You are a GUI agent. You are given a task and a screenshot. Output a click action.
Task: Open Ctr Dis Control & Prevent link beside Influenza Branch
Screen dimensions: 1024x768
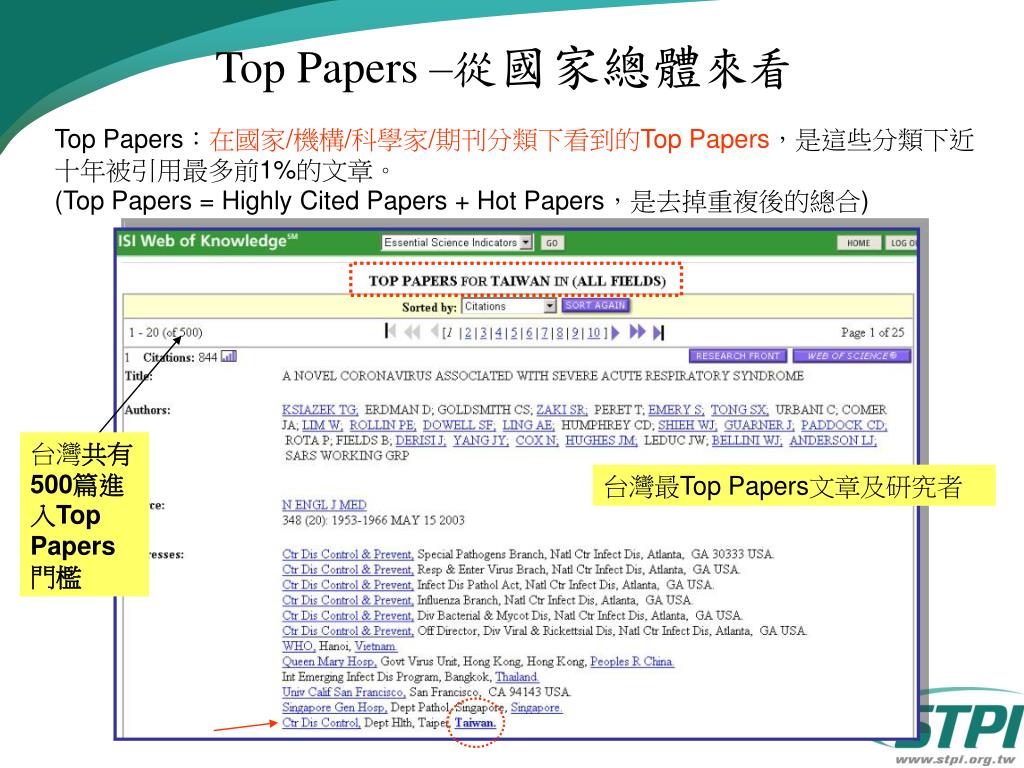click(x=347, y=600)
